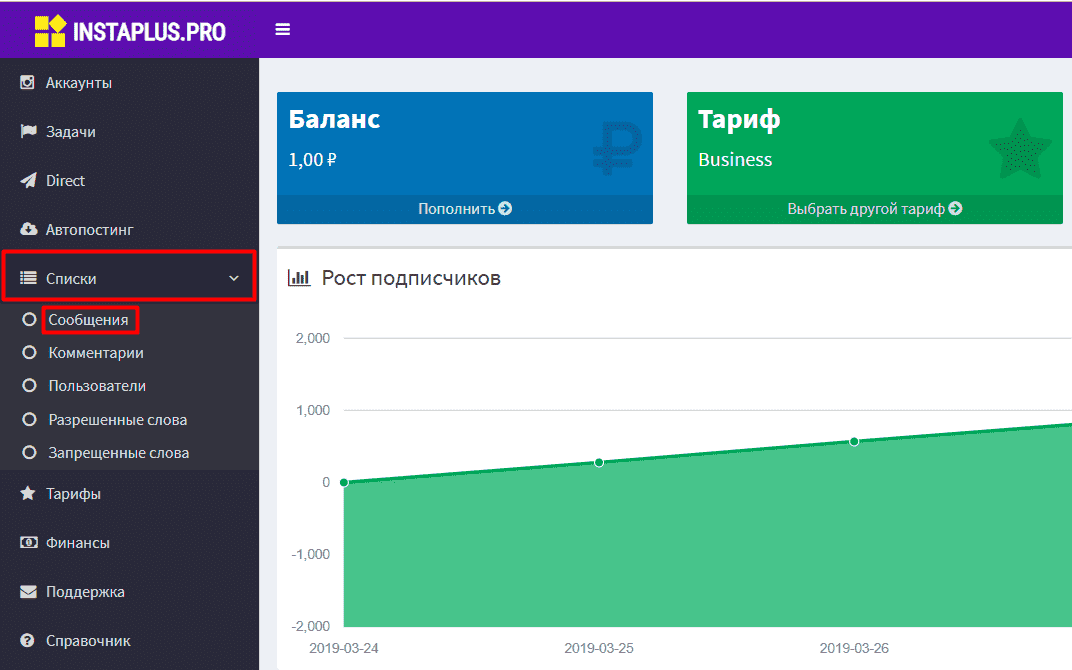This screenshot has height=670, width=1072.
Task: Click the Instagram icon beside Аккаунты
Action: pyautogui.click(x=27, y=83)
